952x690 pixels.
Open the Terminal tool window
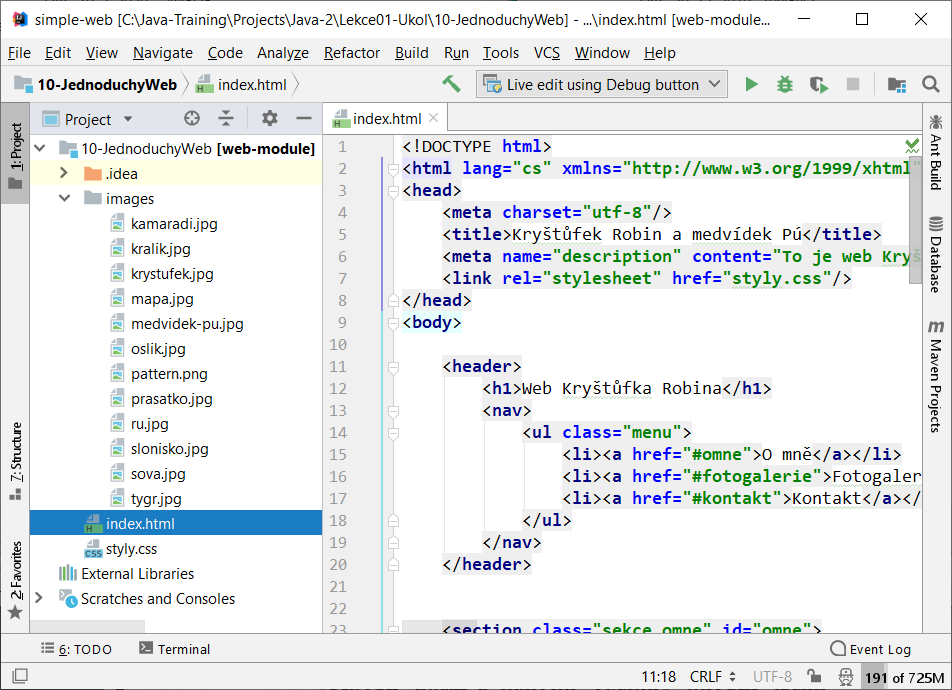tap(175, 649)
